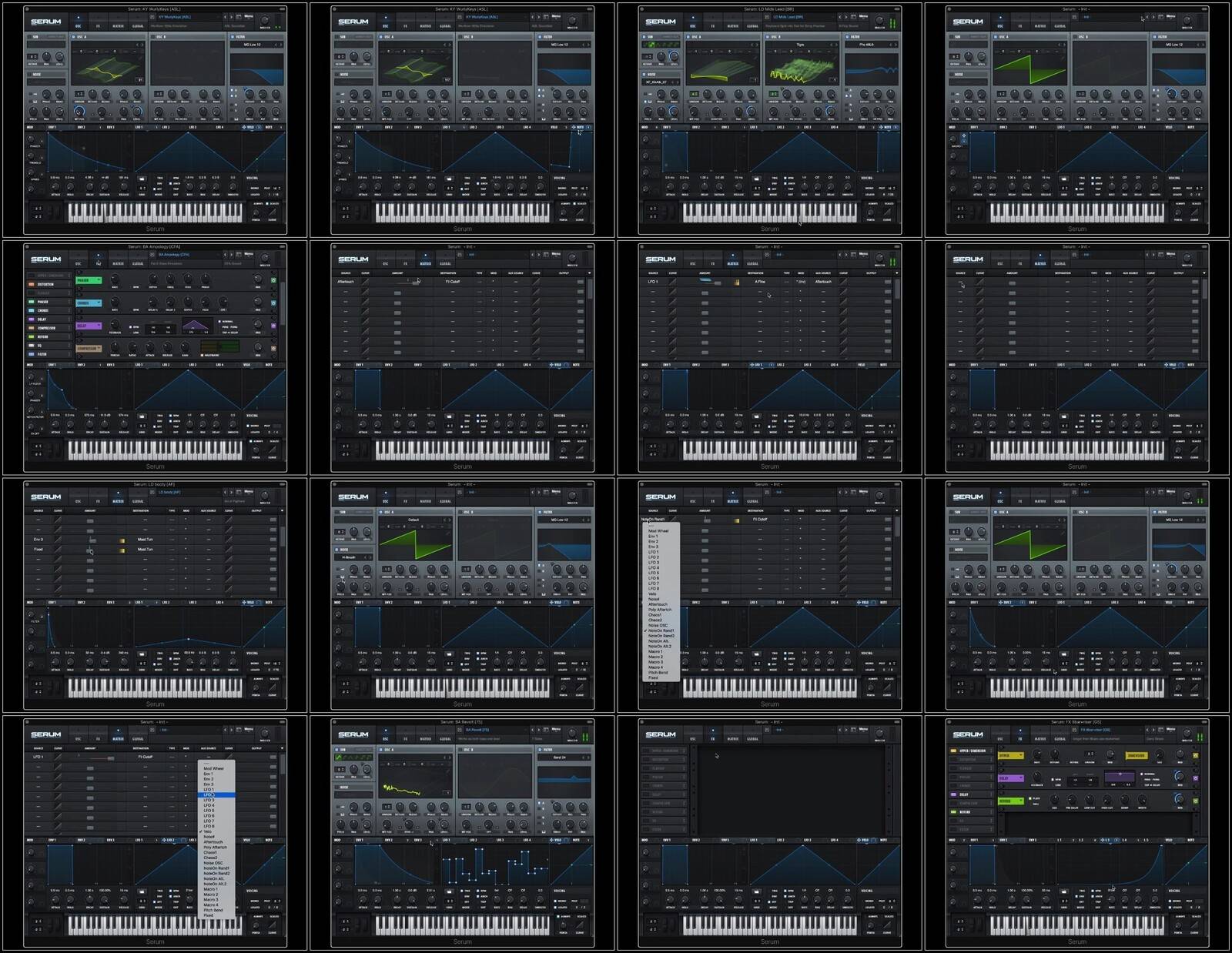Enable Multiband checkbox in BA Amoplogy compressor
Viewport: 1232px width, 953px height.
point(203,356)
